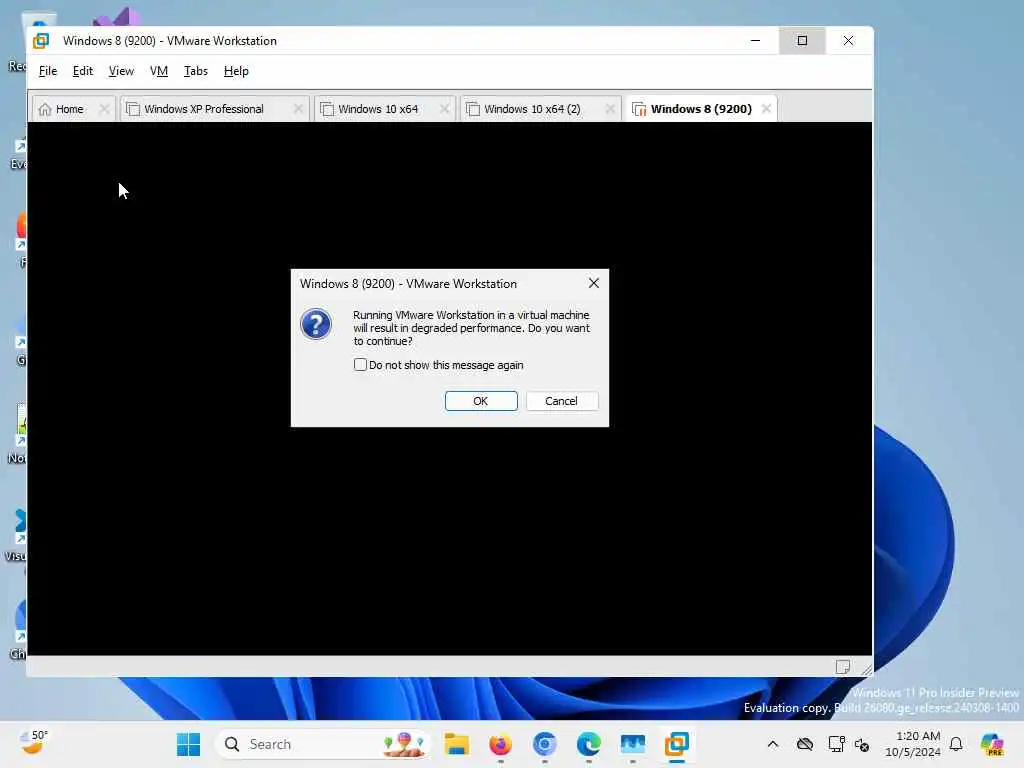
Task: Minimize the VMware Workstation window
Action: pos(756,40)
